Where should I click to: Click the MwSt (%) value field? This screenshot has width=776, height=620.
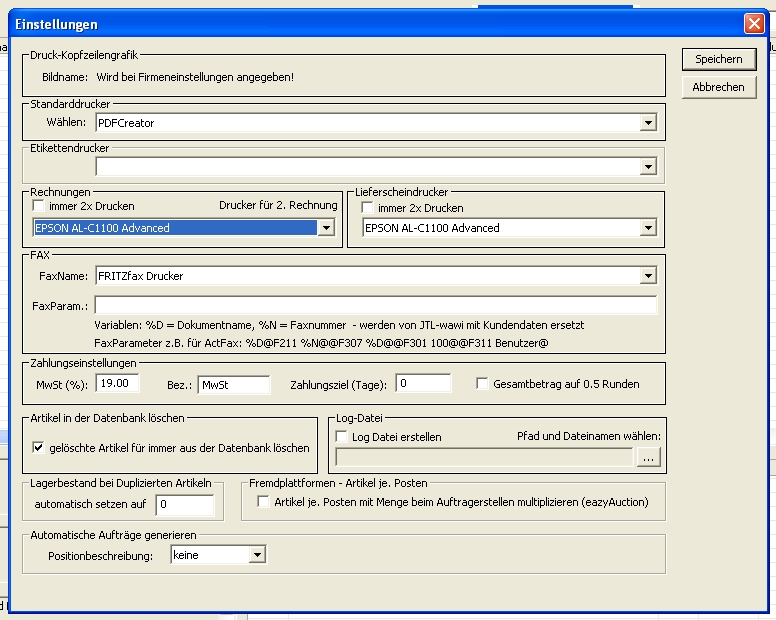click(x=116, y=384)
